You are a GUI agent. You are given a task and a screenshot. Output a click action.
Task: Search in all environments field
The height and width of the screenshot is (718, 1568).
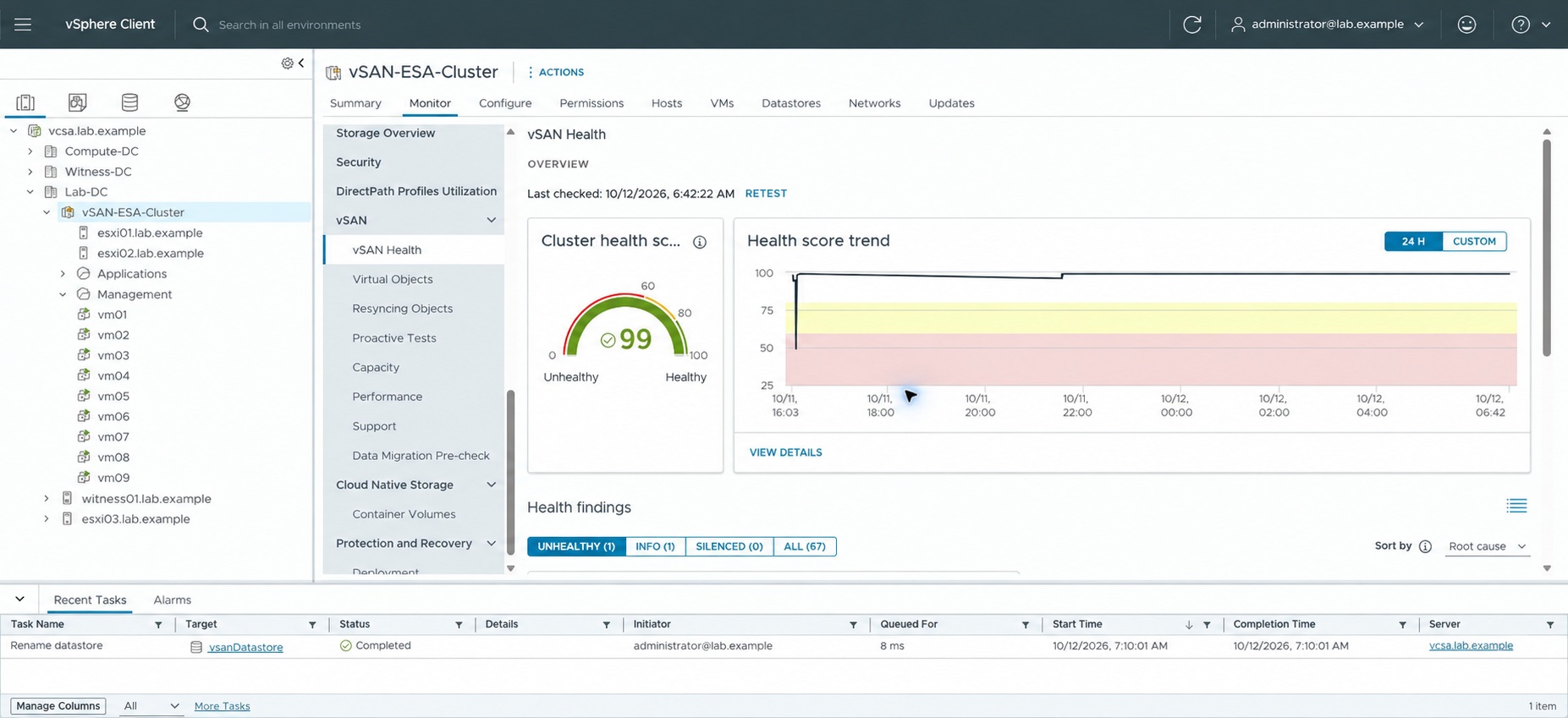tap(289, 25)
